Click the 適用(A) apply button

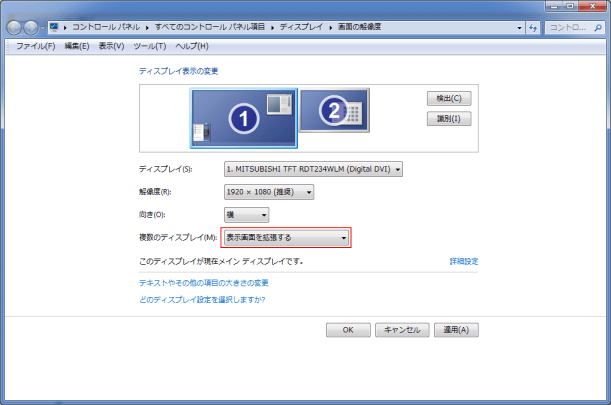(456, 330)
